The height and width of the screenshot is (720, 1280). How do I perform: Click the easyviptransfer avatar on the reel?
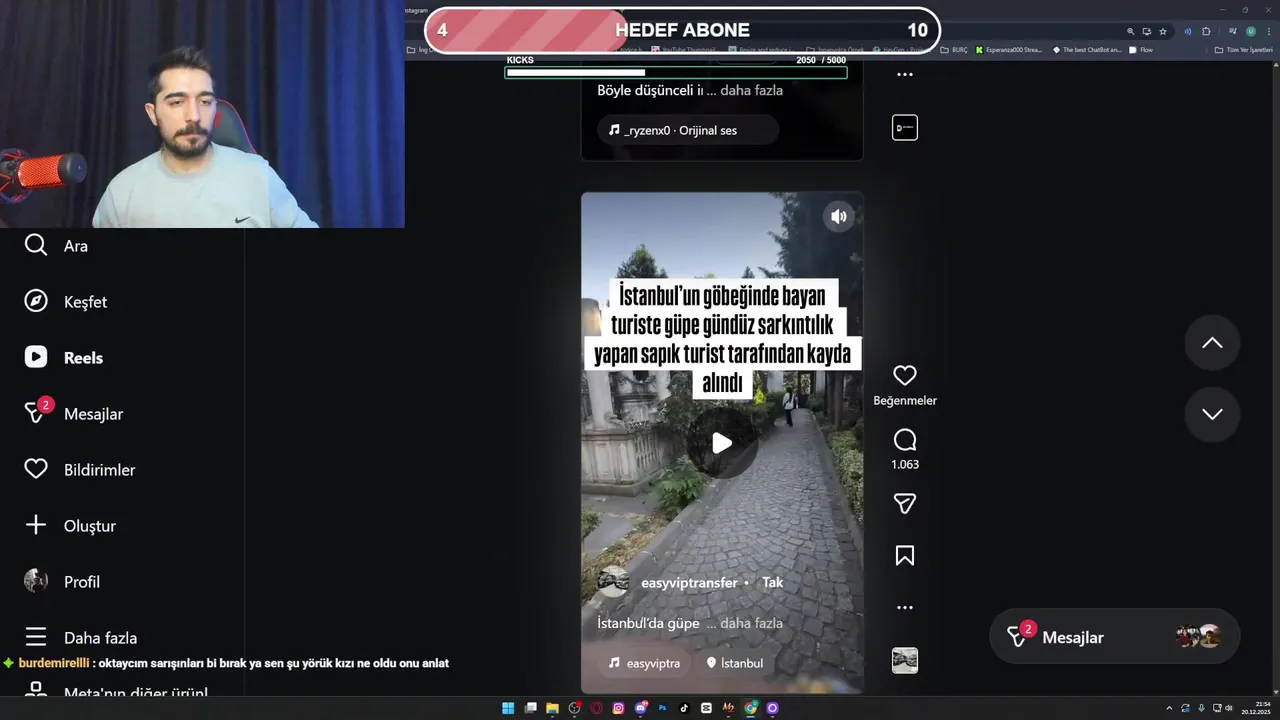click(613, 582)
